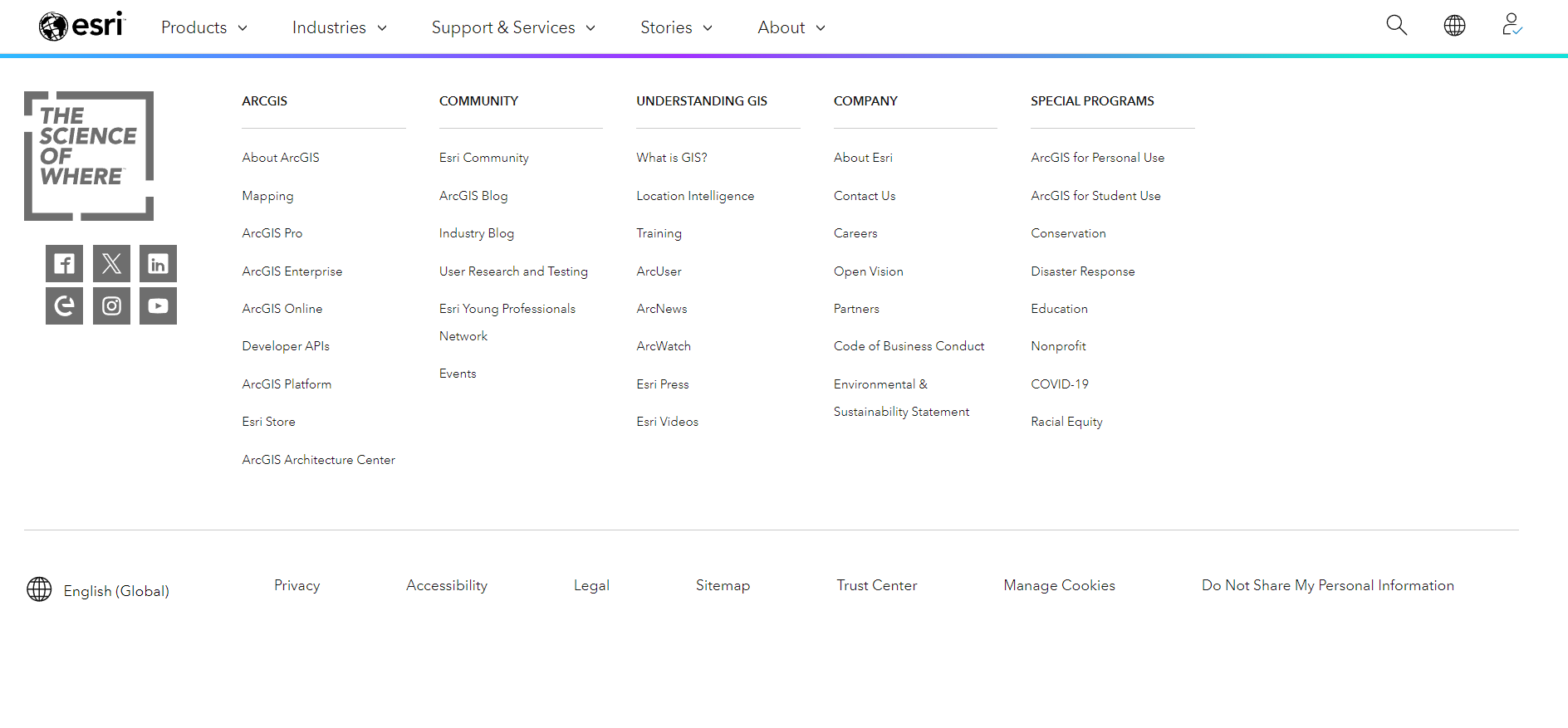This screenshot has width=1568, height=728.
Task: Open ArcGIS Enterprise link
Action: click(292, 271)
